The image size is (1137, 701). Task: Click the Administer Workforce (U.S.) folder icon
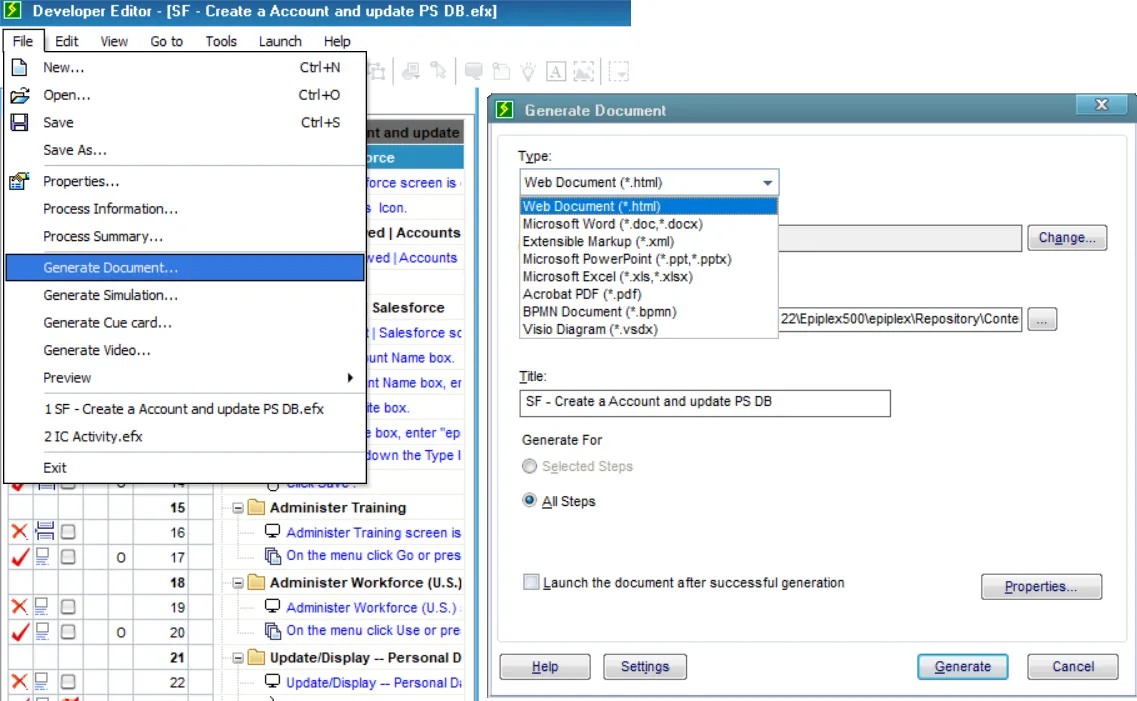(256, 581)
